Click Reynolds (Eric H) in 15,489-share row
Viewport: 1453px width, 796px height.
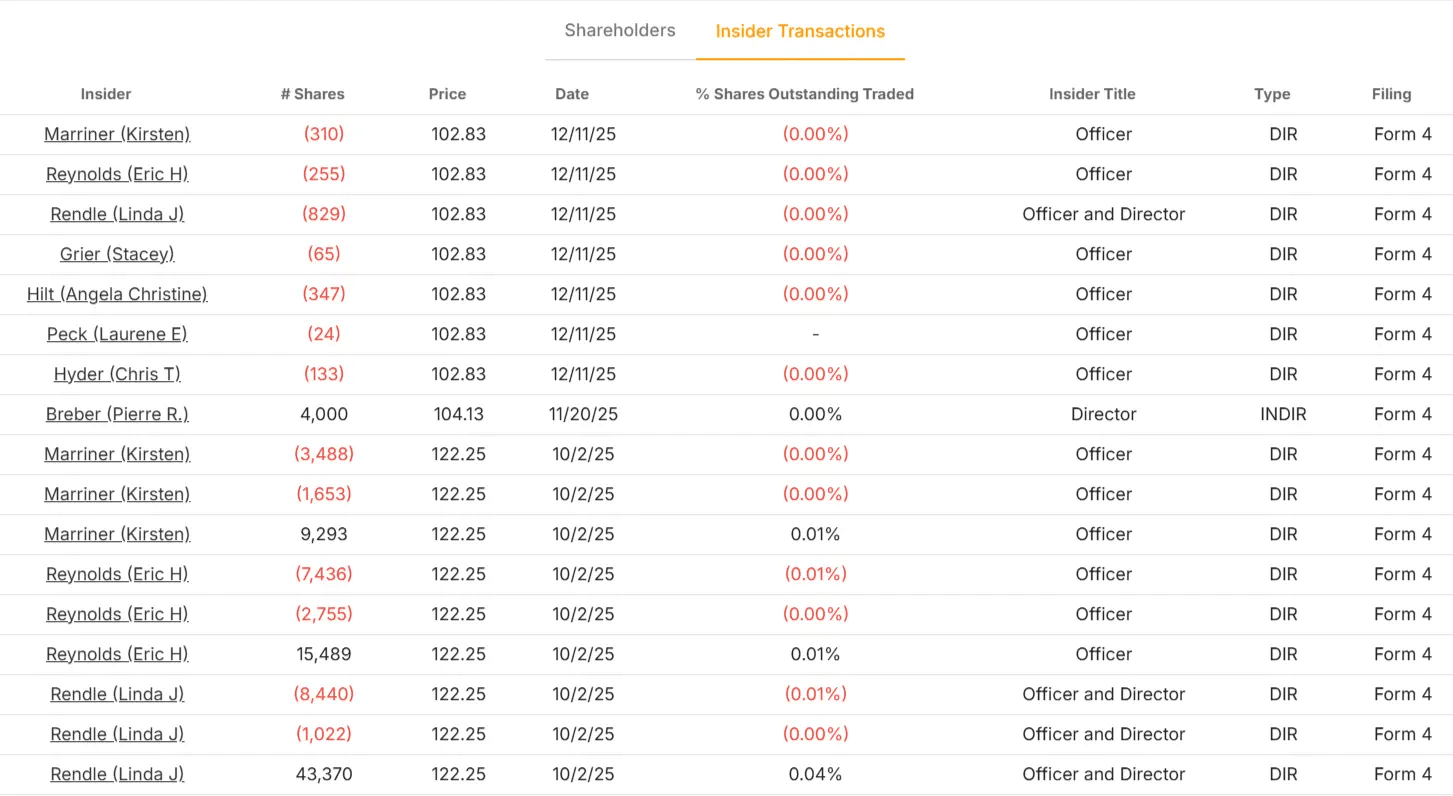(x=117, y=654)
